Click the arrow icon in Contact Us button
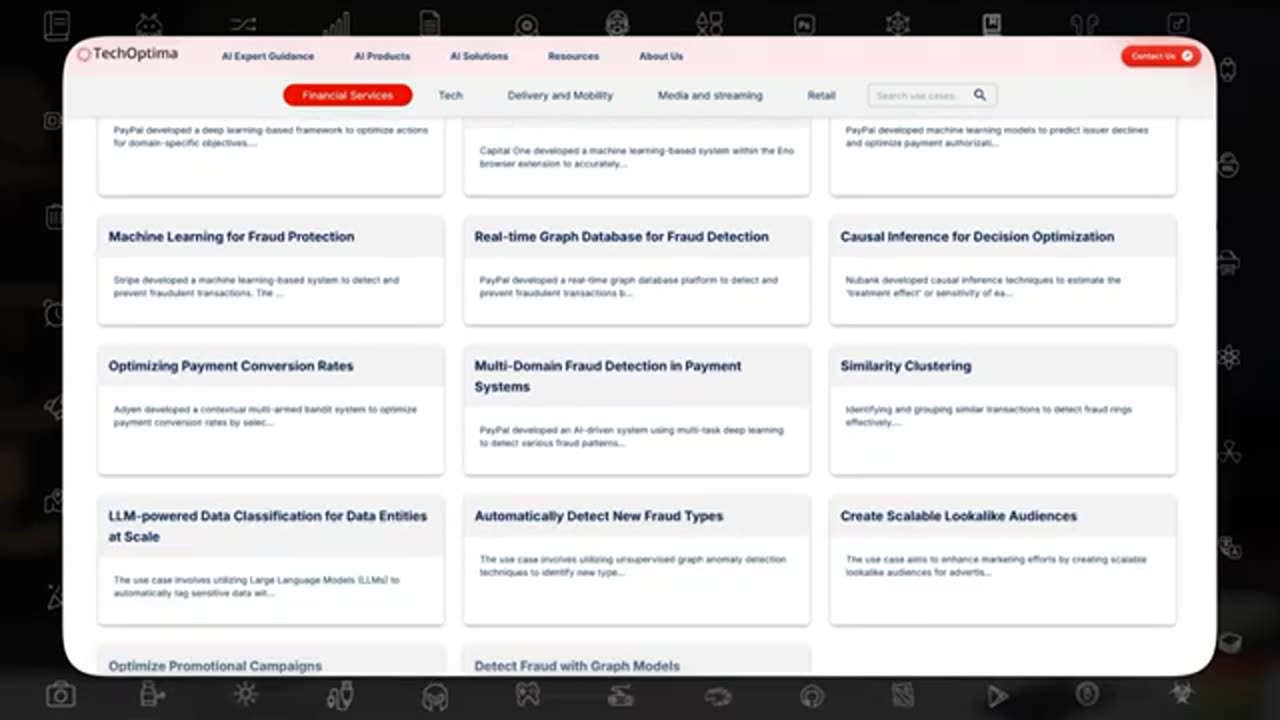1280x720 pixels. 1187,56
